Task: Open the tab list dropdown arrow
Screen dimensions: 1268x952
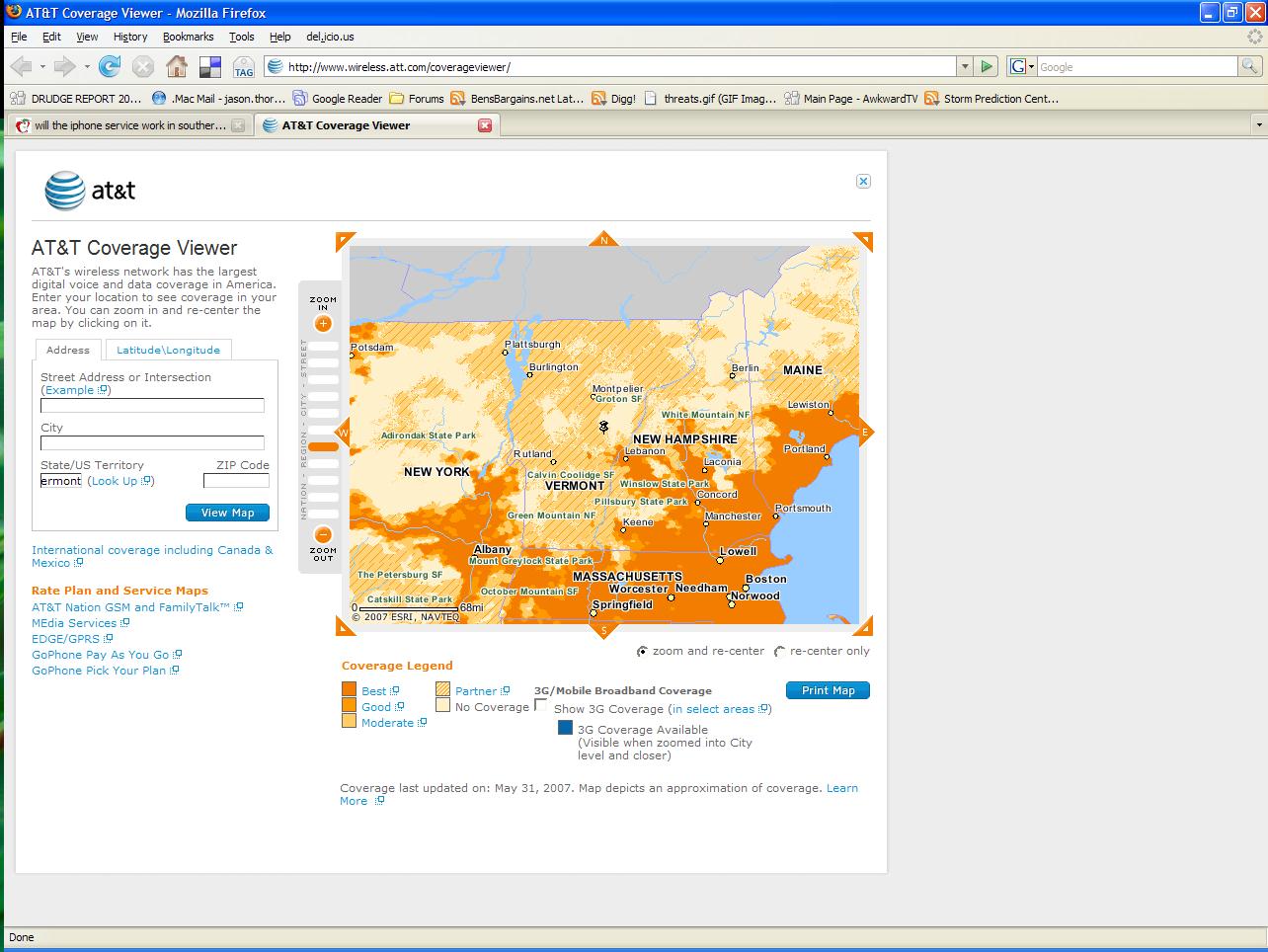Action: (x=1258, y=125)
